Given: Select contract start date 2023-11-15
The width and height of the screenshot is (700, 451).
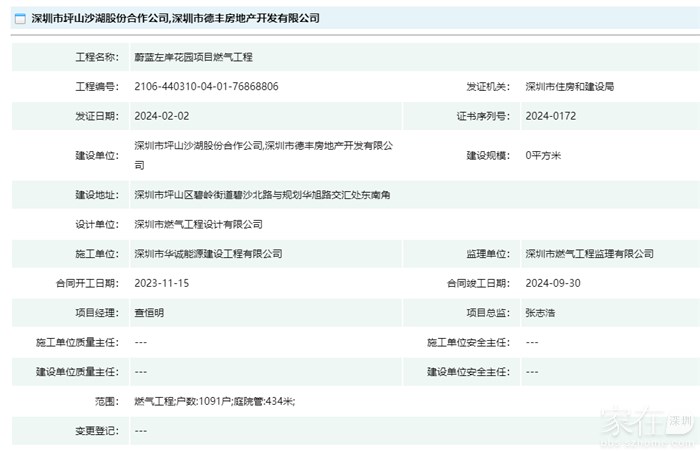Looking at the screenshot, I should (x=162, y=283).
